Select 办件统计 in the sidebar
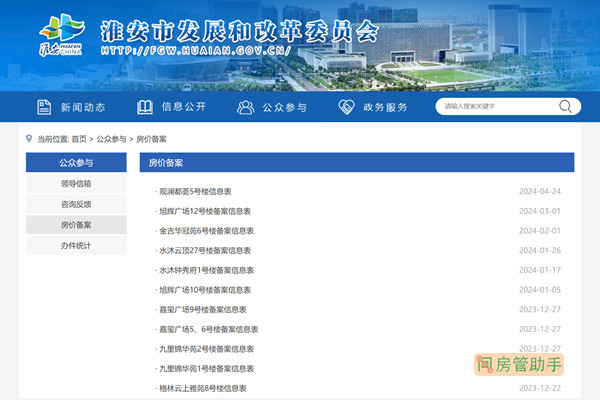Viewport: 600px width, 400px height. point(76,245)
